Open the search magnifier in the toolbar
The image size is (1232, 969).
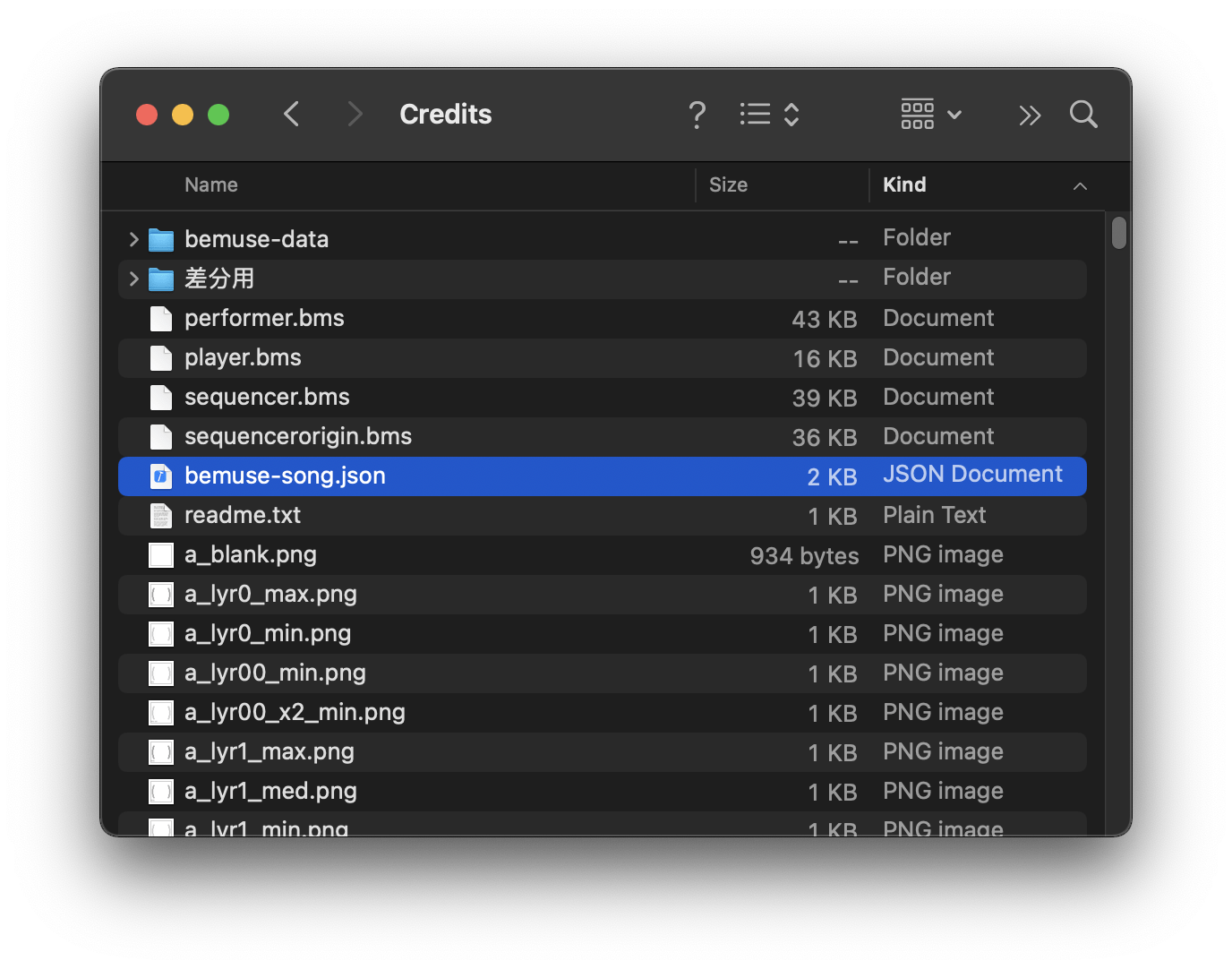[x=1082, y=115]
